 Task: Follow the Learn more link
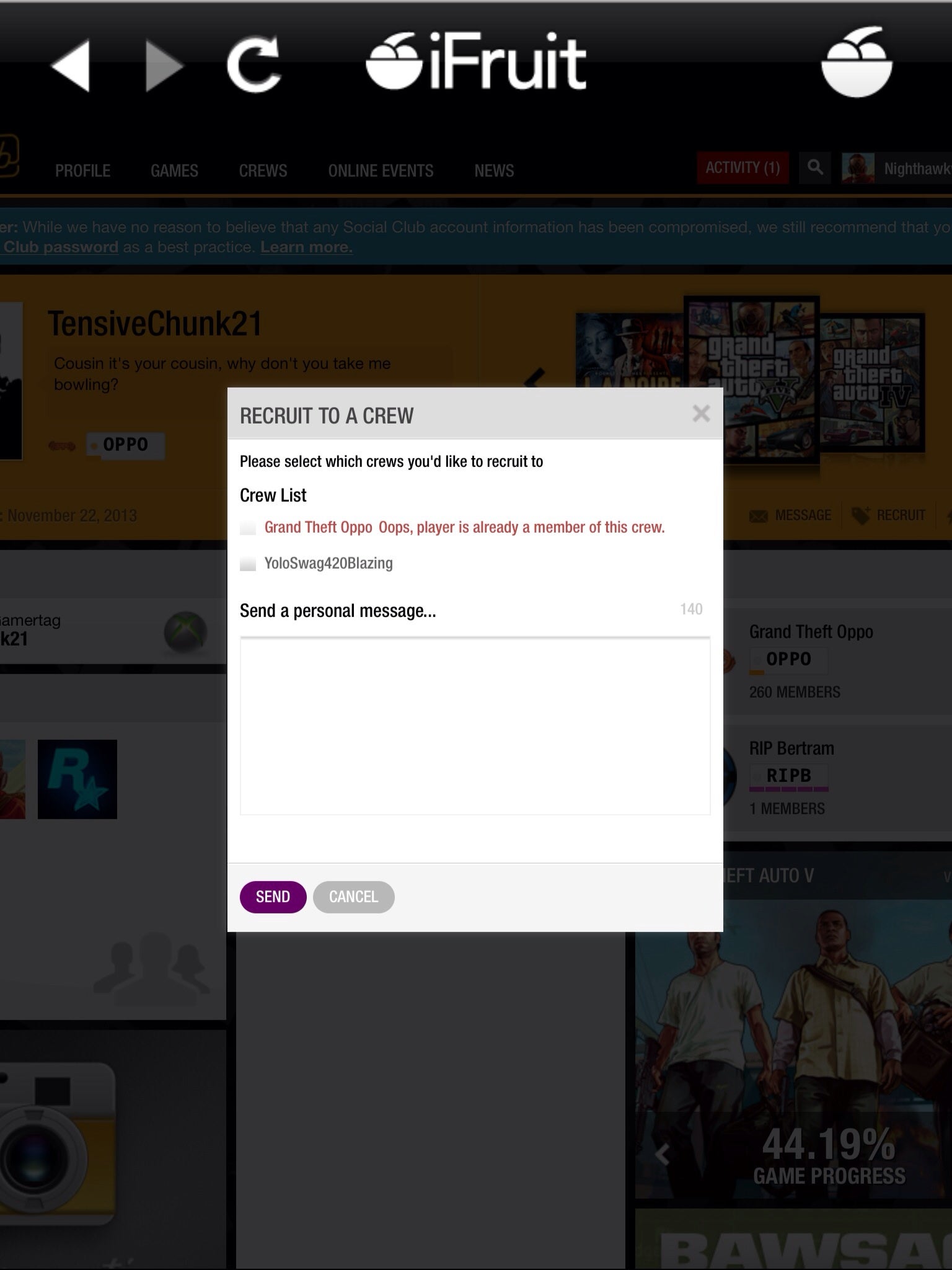coord(306,247)
